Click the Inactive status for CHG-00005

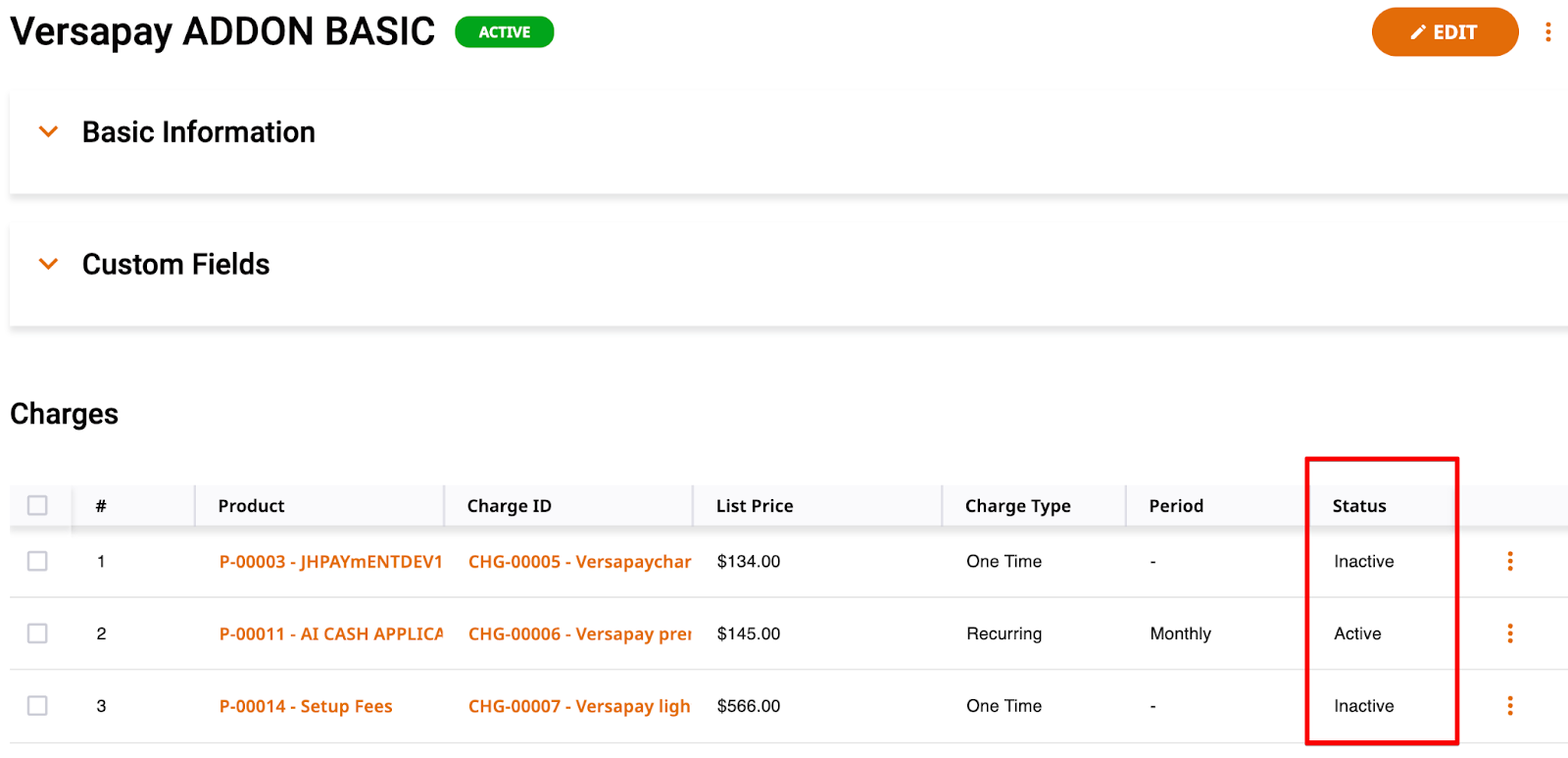click(1363, 562)
